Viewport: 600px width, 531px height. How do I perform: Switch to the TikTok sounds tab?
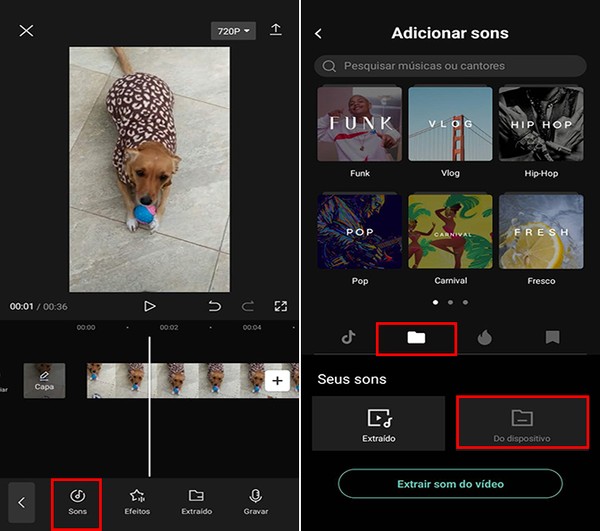coord(348,337)
